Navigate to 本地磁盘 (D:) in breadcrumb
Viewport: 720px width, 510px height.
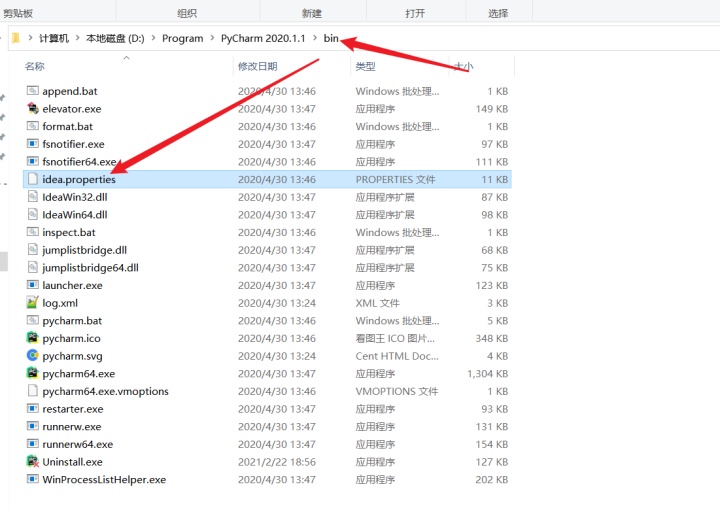click(115, 38)
